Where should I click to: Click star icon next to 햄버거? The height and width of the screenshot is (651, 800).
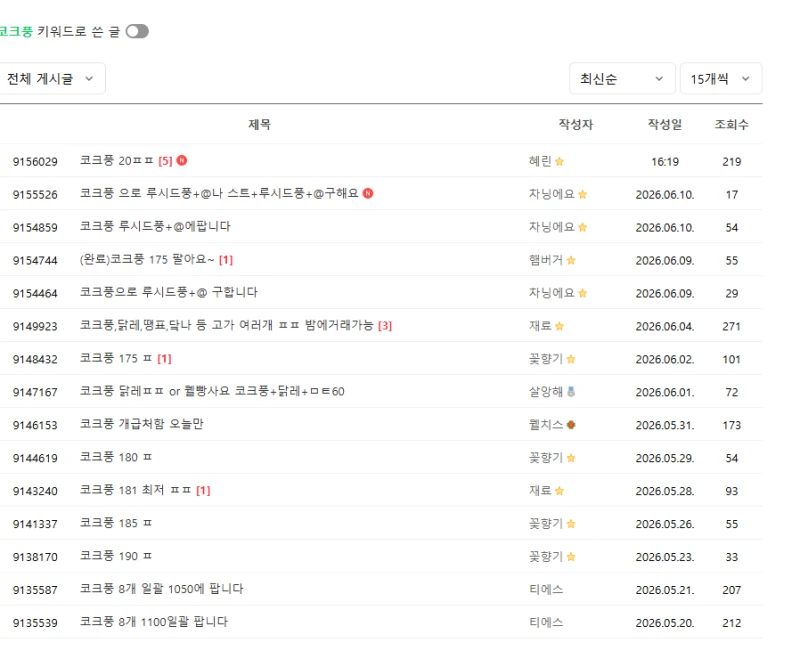click(x=571, y=260)
